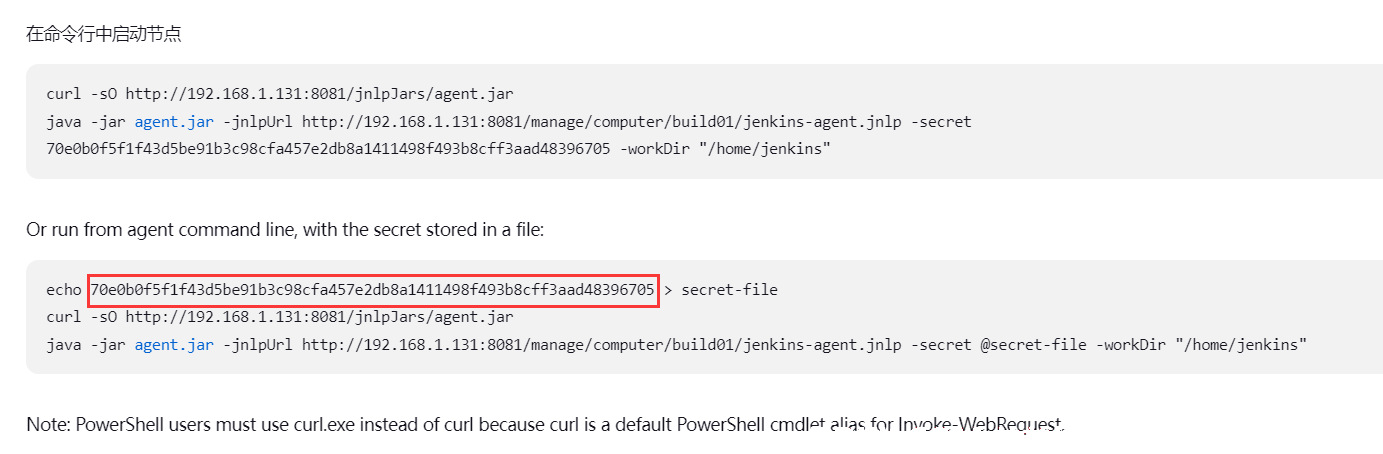The height and width of the screenshot is (454, 1383).
Task: Click 'Or run from agent command line' sentence
Action: pos(285,230)
